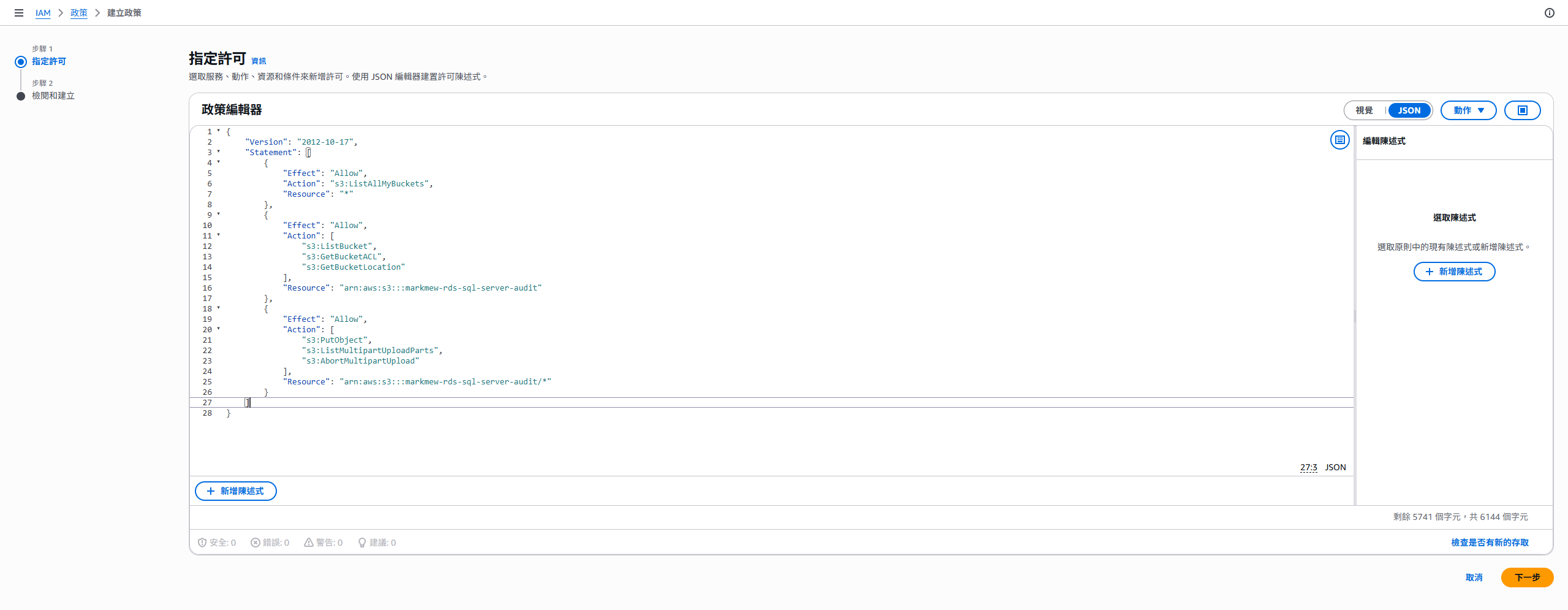Open the 動作 dropdown menu
The image size is (1568, 610).
pyautogui.click(x=1468, y=110)
